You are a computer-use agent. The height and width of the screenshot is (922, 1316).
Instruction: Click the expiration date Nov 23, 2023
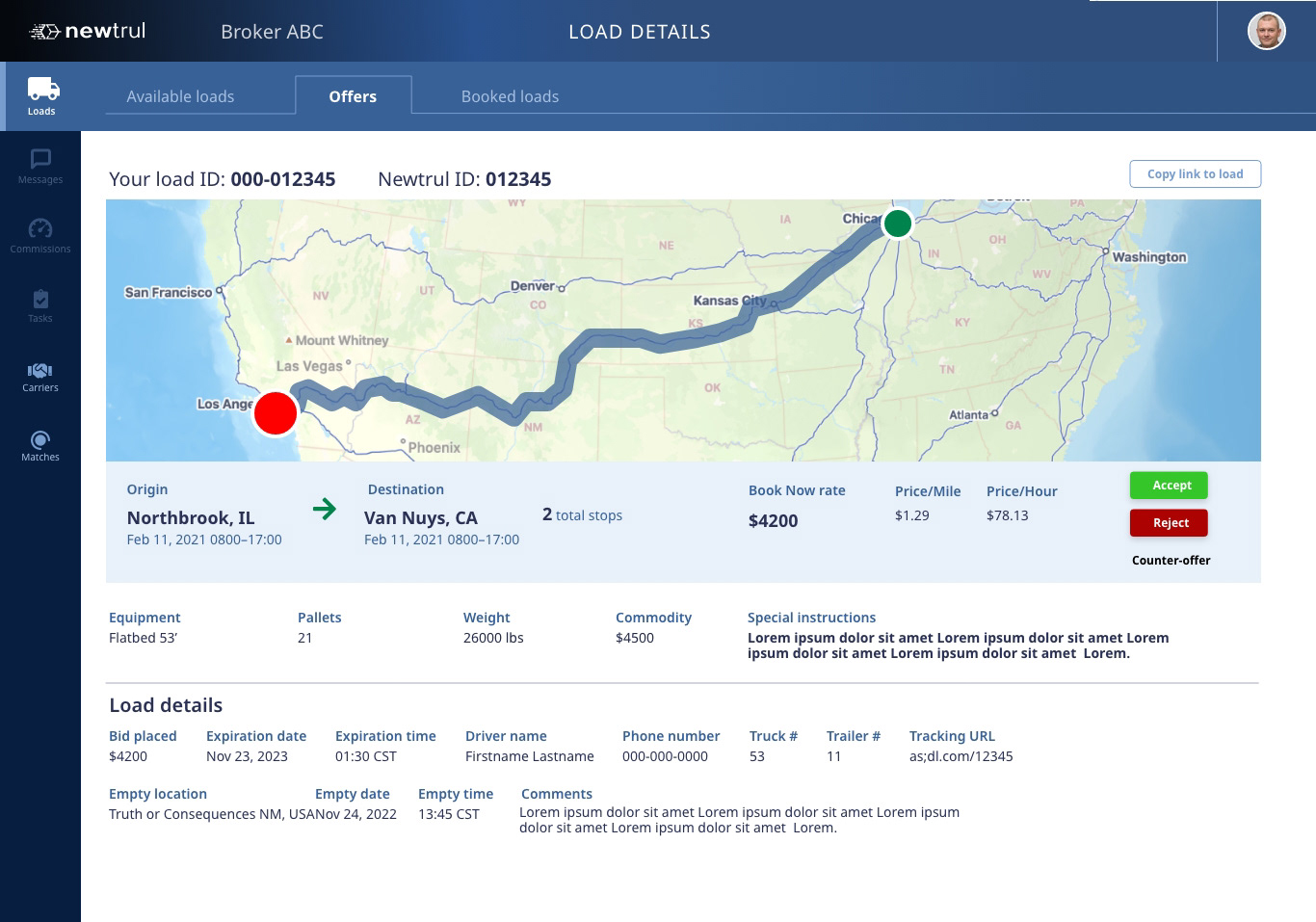(247, 756)
